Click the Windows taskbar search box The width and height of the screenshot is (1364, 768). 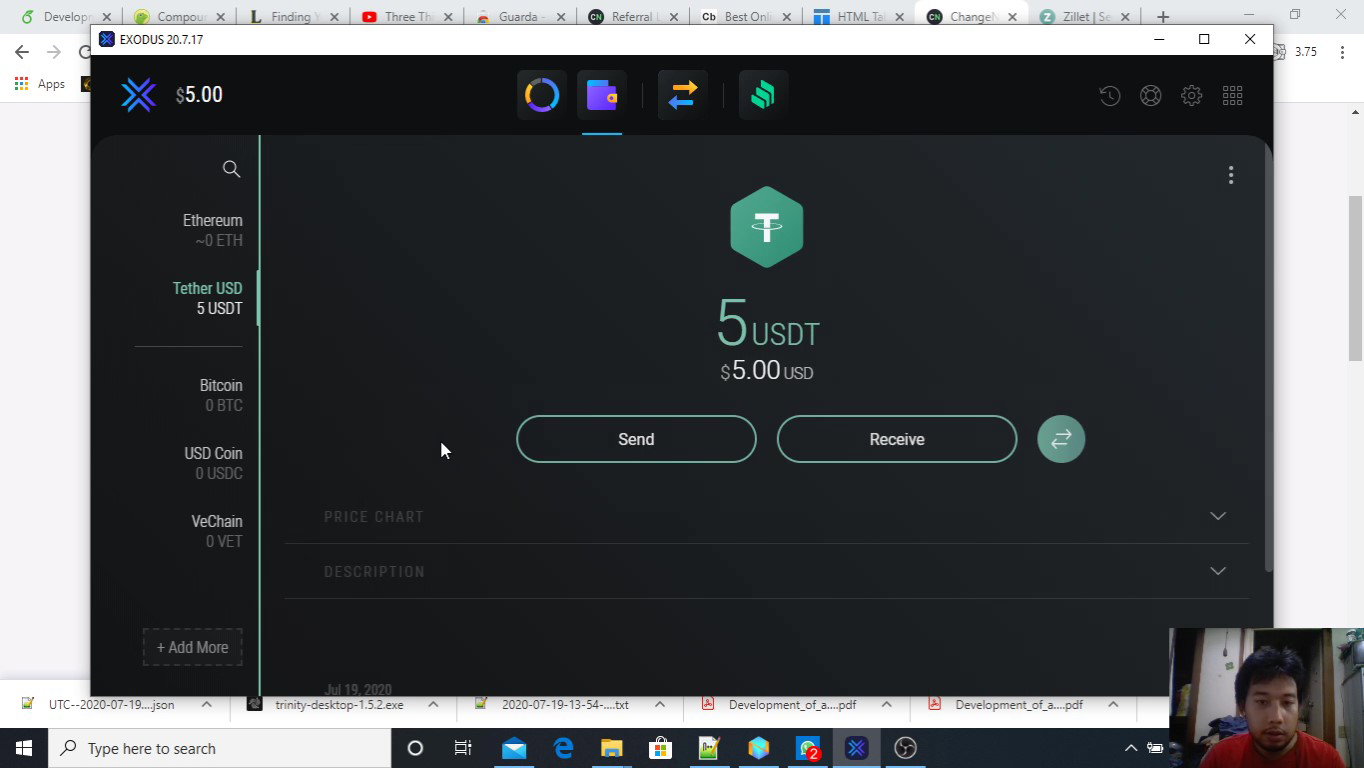[x=220, y=748]
